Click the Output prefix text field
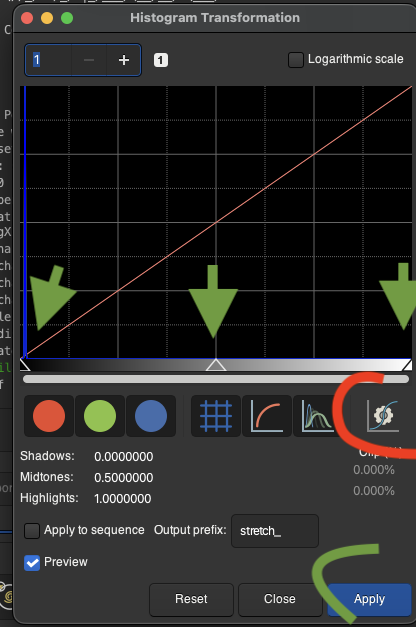Image resolution: width=416 pixels, height=627 pixels. coord(275,531)
